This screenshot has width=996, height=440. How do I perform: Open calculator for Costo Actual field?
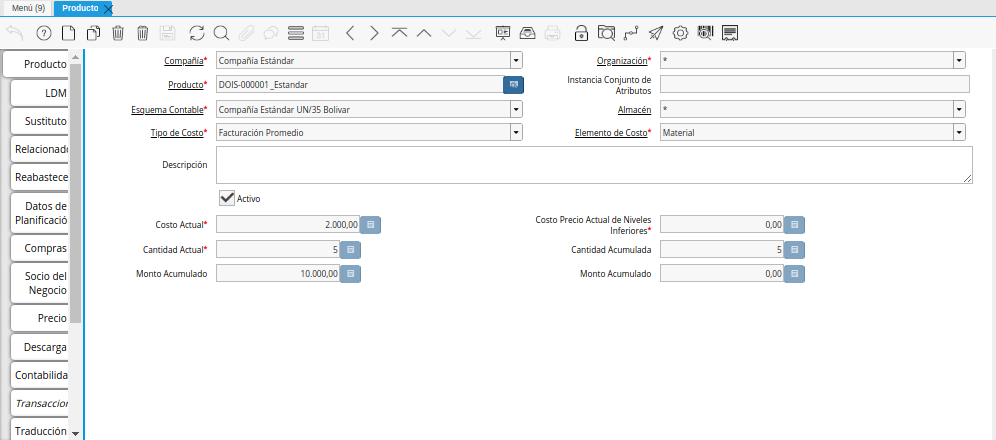pyautogui.click(x=370, y=225)
